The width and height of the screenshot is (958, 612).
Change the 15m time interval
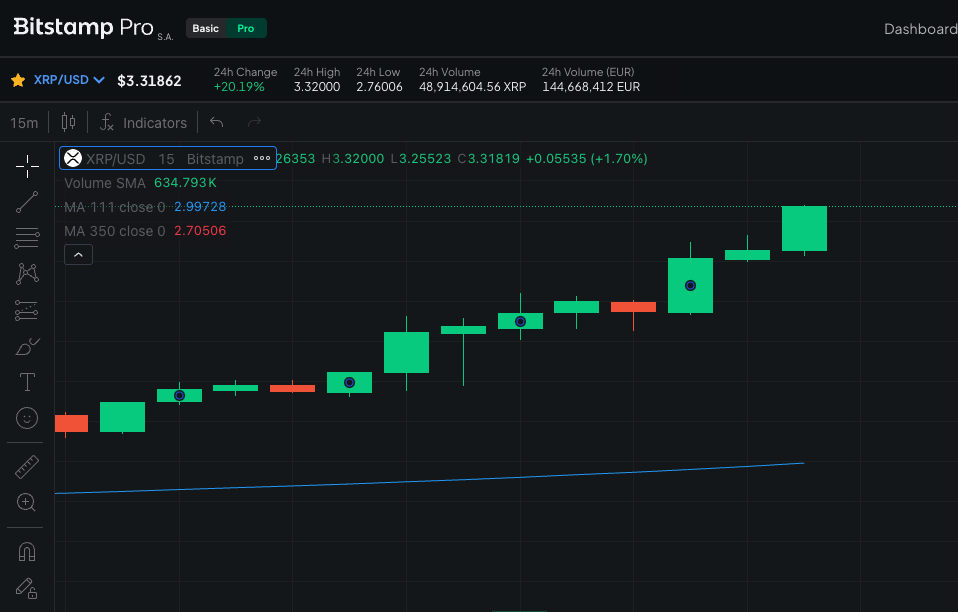pos(24,123)
